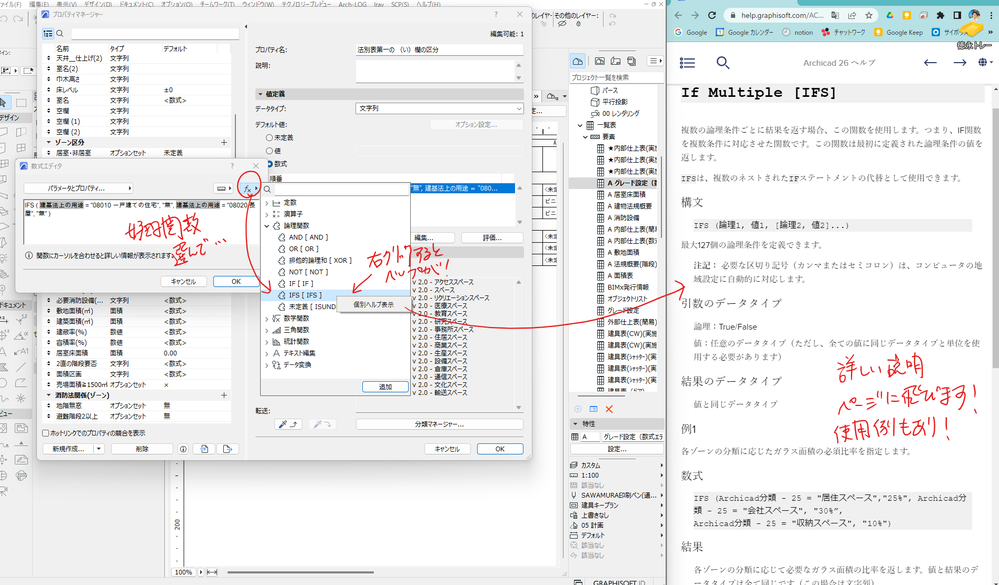Click the 分類マネージャー button

[x=440, y=424]
